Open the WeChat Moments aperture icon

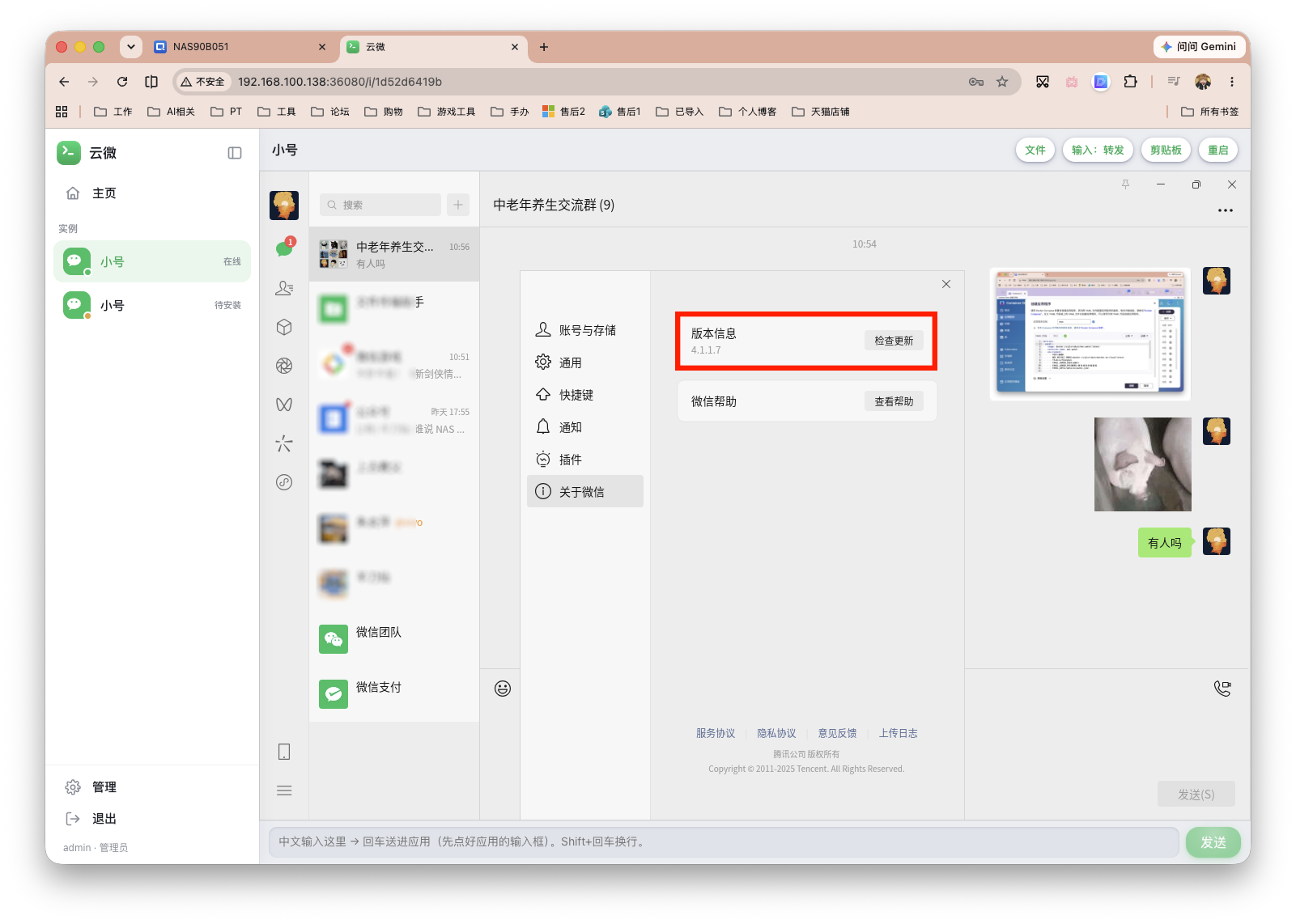click(284, 366)
